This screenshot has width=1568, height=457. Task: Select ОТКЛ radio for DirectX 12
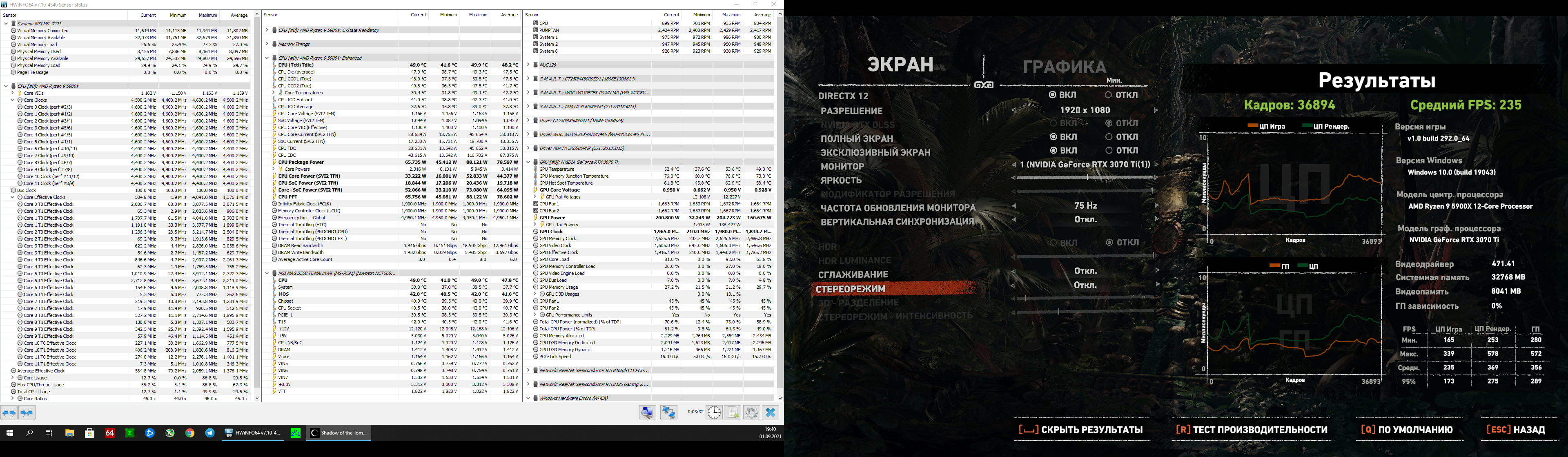coord(1109,95)
